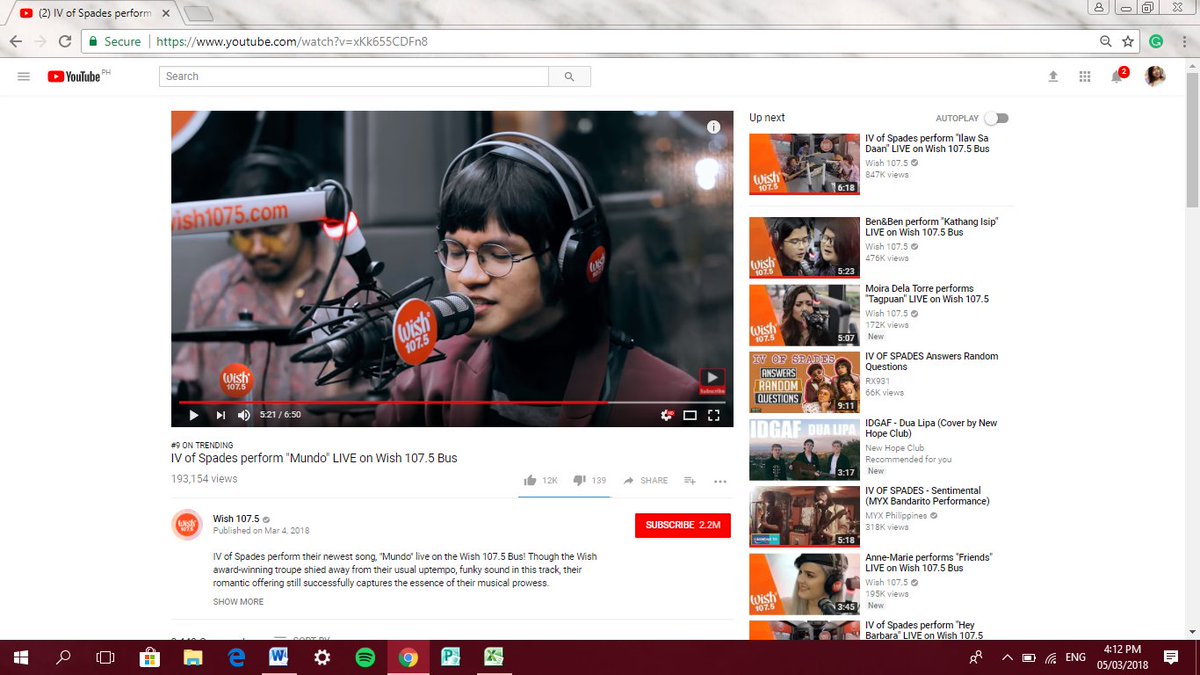Image resolution: width=1200 pixels, height=675 pixels.
Task: Open IV OF SPADES Answers Random Questions thumbnail
Action: tap(804, 382)
